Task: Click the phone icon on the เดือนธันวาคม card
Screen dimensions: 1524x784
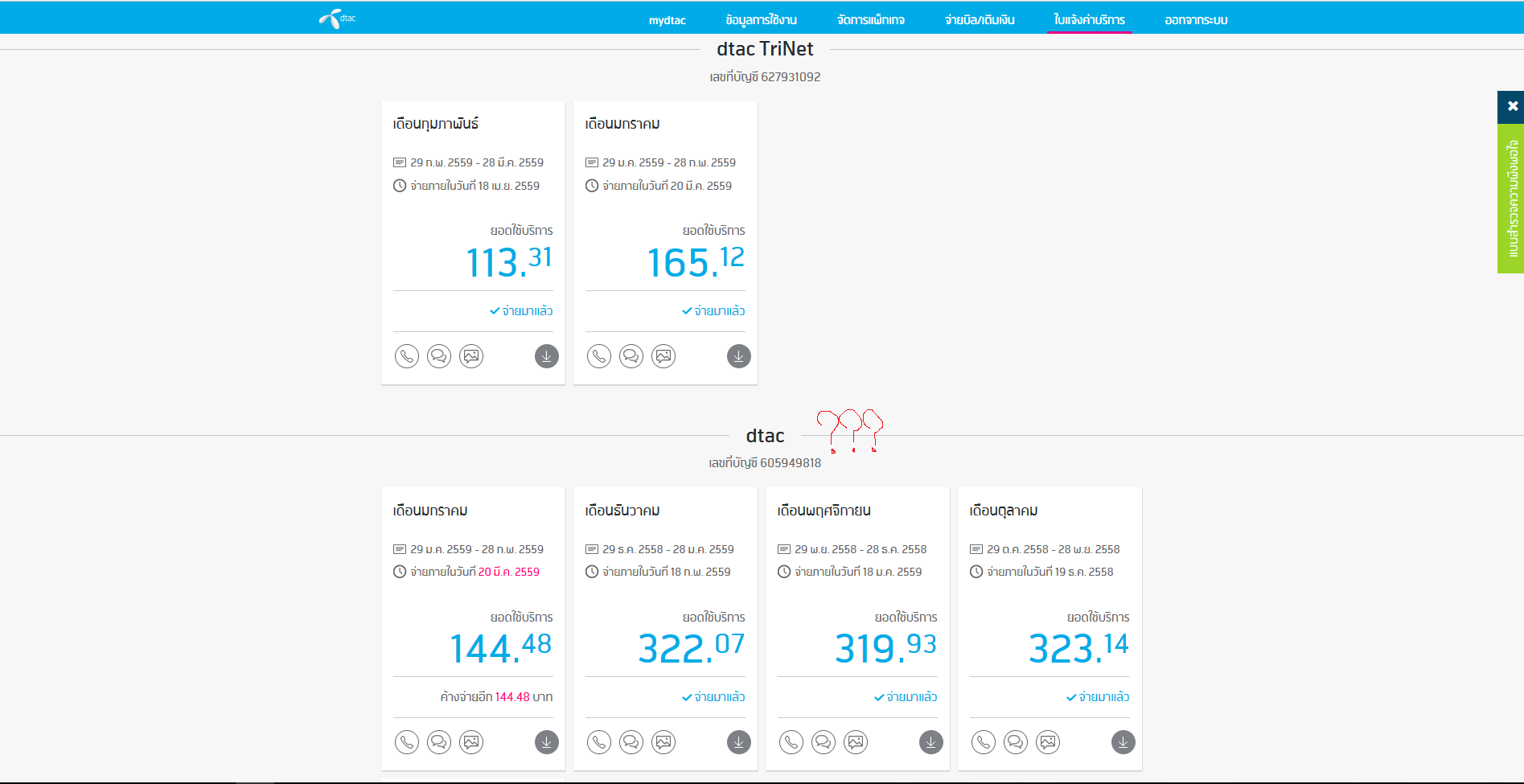Action: point(599,742)
